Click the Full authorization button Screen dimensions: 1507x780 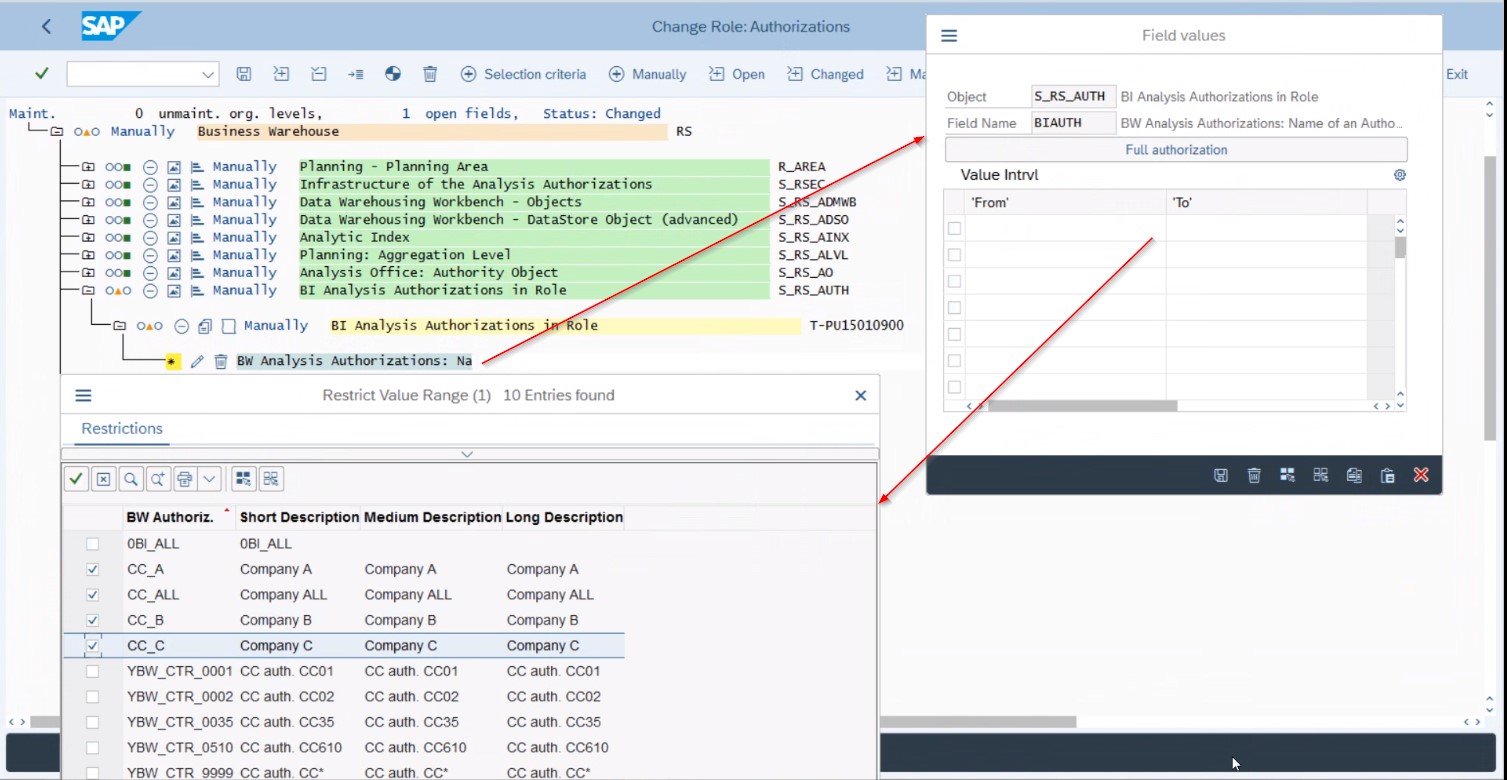coord(1175,148)
